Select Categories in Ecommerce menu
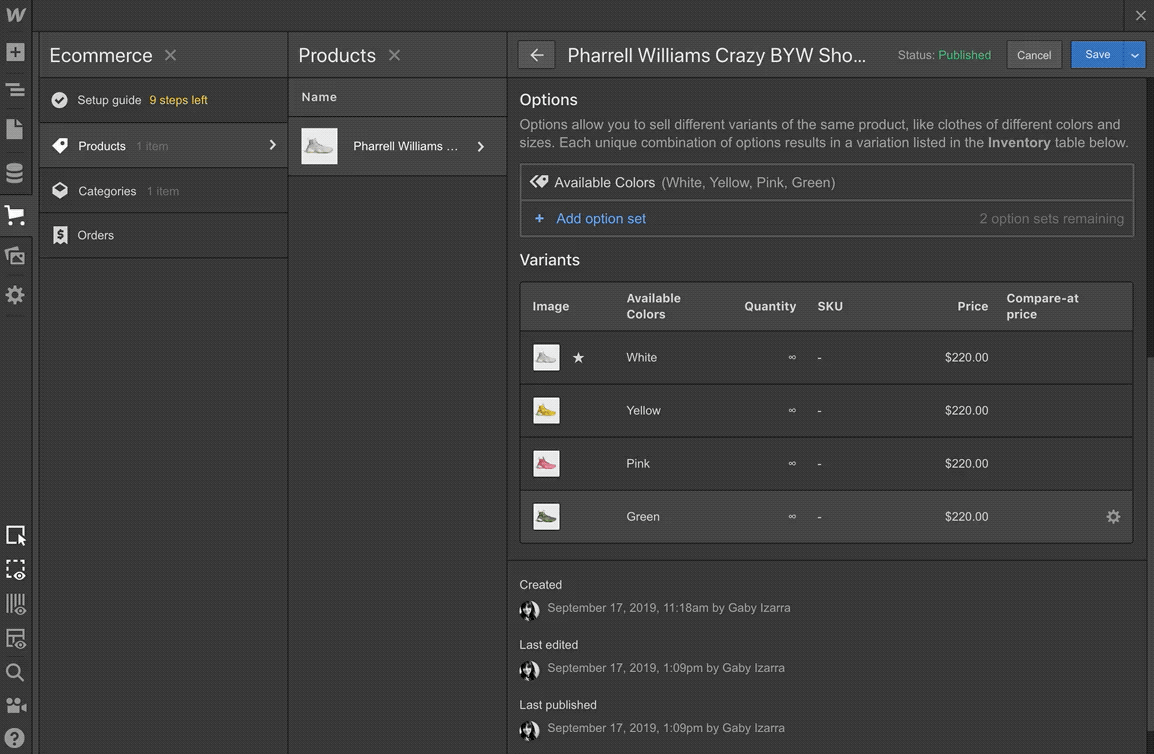This screenshot has width=1154, height=754. (163, 191)
